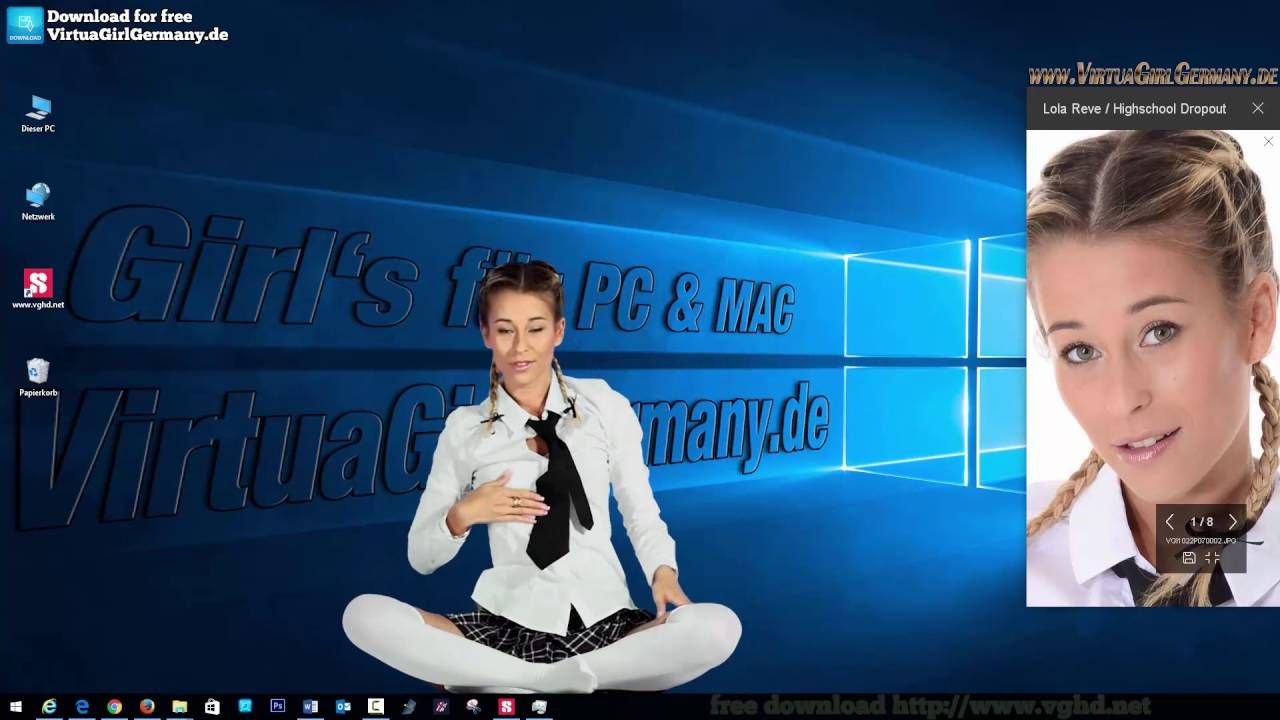Open Microsoft Word from the taskbar

(x=310, y=707)
